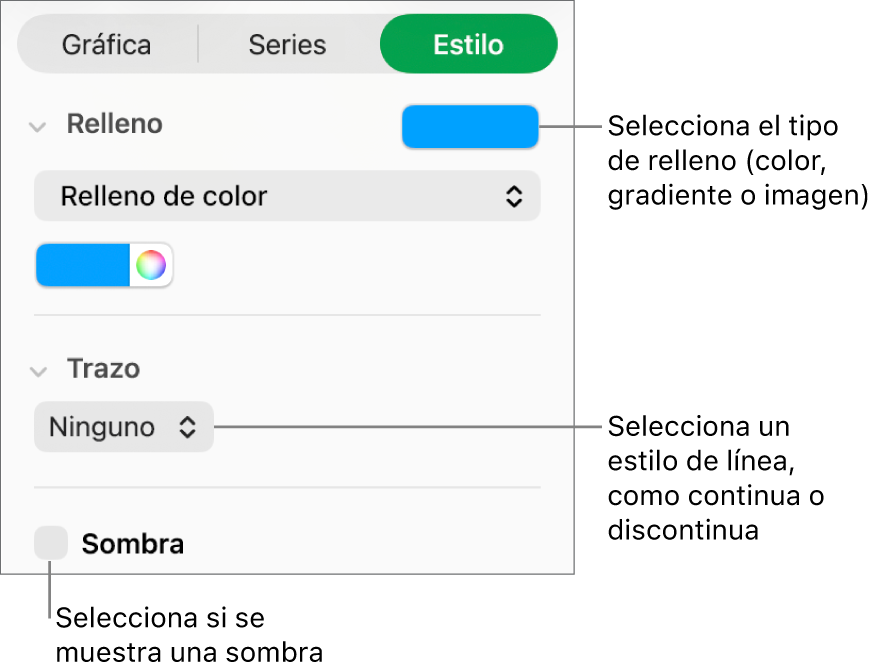Image resolution: width=878 pixels, height=670 pixels.
Task: Click the blue fill preset swatch under Relleno de color
Action: 82,264
